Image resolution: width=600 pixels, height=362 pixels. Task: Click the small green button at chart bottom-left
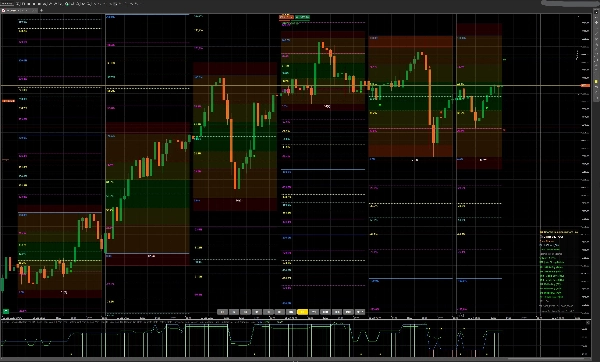click(x=6, y=311)
